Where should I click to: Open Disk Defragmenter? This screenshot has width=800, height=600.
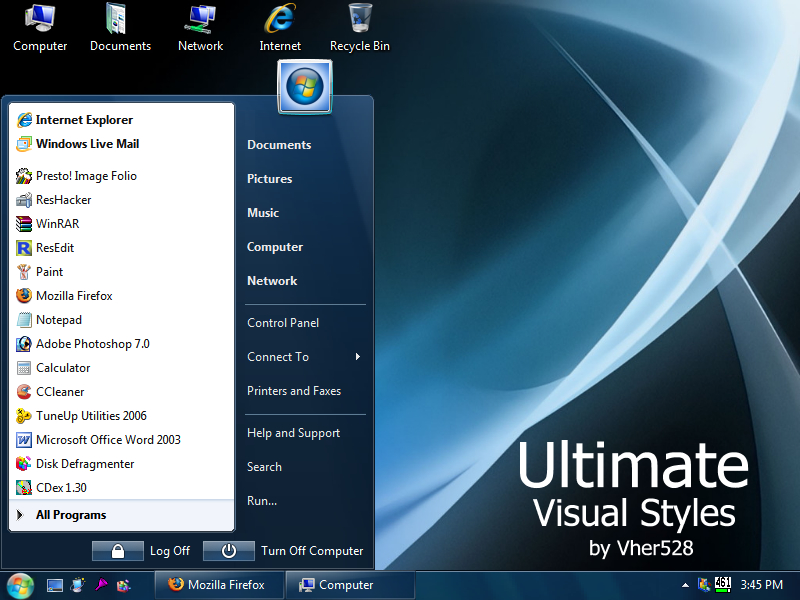[121, 464]
